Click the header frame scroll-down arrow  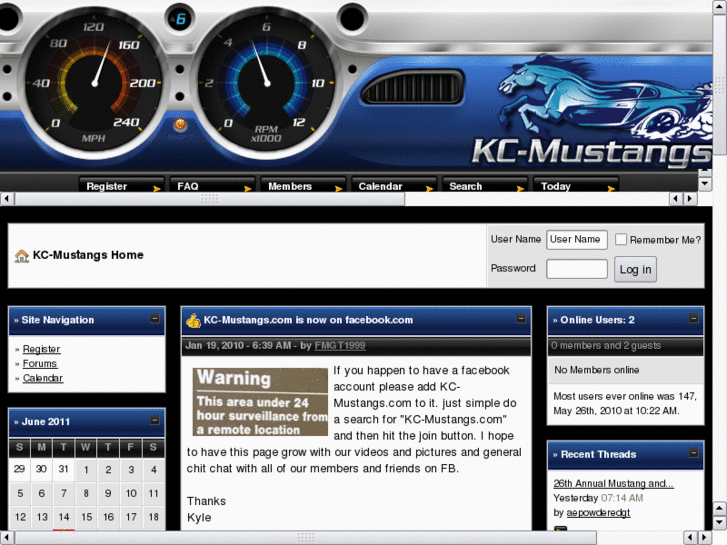coord(705,184)
